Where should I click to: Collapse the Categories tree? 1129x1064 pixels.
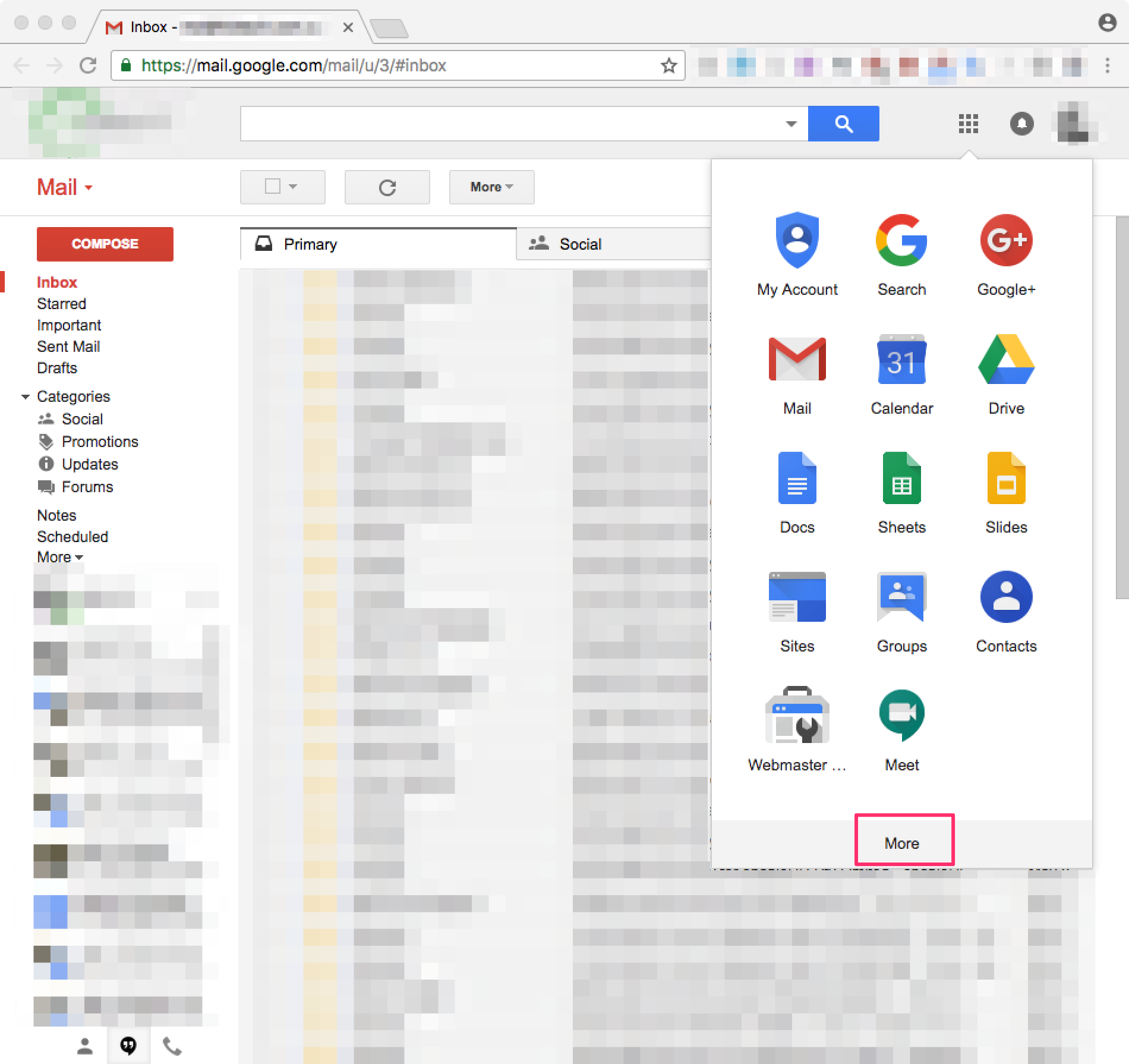[x=25, y=396]
